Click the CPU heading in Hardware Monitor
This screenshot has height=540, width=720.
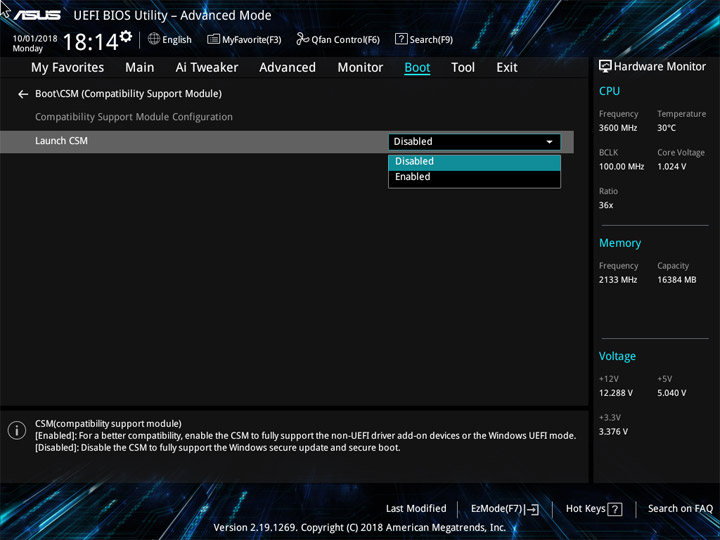click(x=609, y=91)
